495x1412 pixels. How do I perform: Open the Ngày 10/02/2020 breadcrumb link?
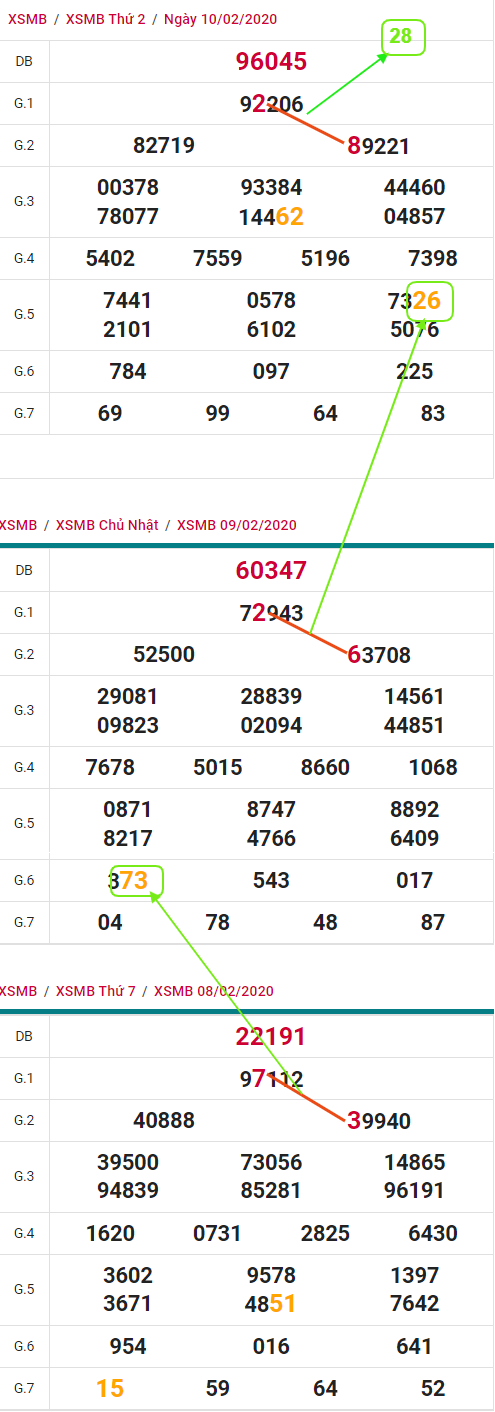coord(220,19)
